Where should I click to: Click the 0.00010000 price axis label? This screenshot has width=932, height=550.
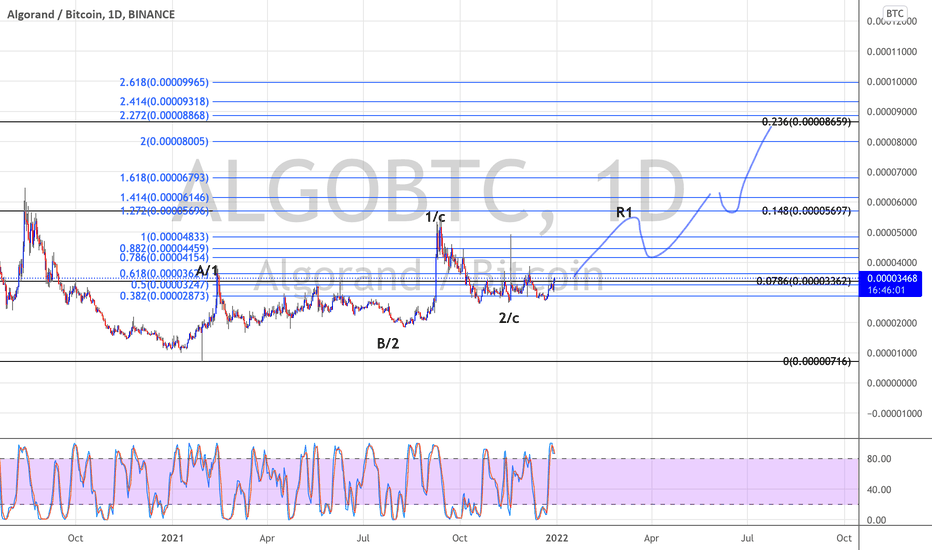tap(892, 82)
